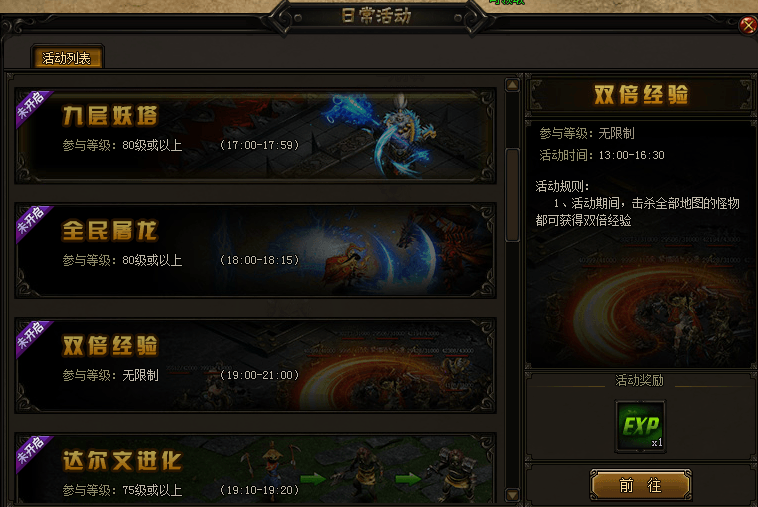Click the blue dragon warrior artwork in 九层妖塔

[387, 136]
